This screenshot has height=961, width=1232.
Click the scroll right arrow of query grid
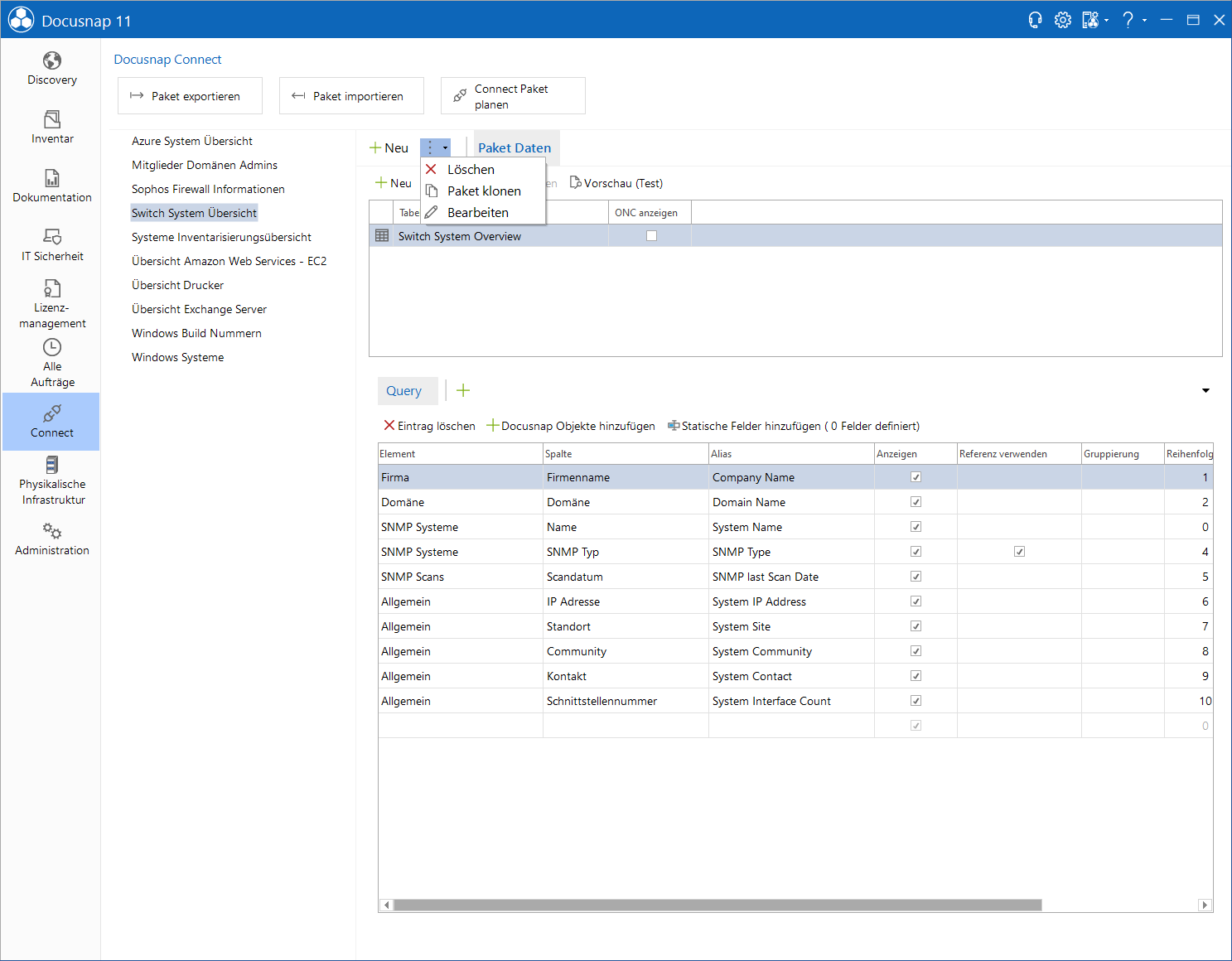pos(1205,905)
